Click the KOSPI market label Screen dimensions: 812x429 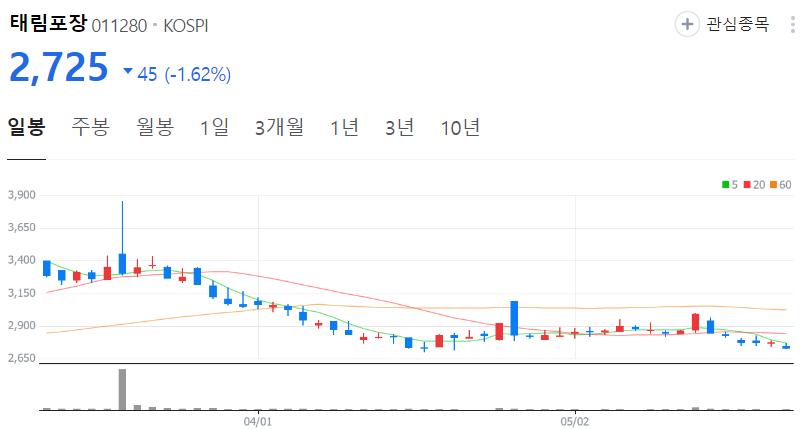[186, 26]
